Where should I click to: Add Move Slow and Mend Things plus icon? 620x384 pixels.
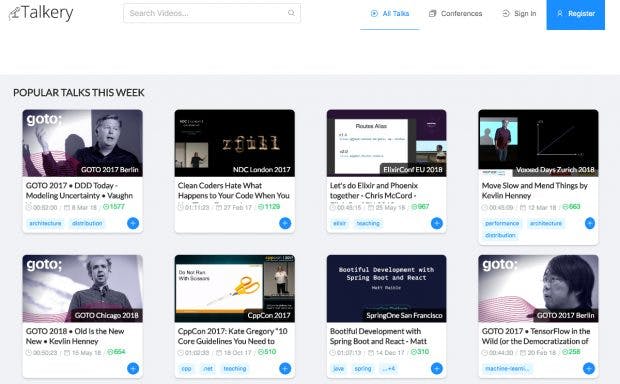coord(589,223)
